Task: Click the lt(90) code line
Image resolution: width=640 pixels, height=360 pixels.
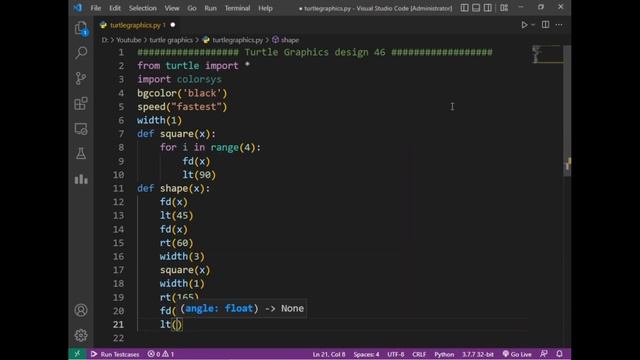Action: click(199, 175)
